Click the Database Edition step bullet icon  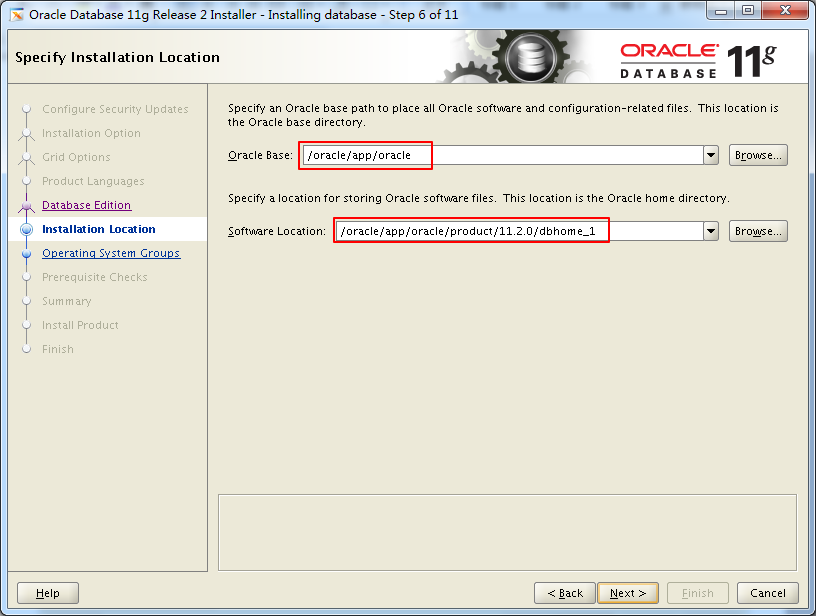click(27, 206)
